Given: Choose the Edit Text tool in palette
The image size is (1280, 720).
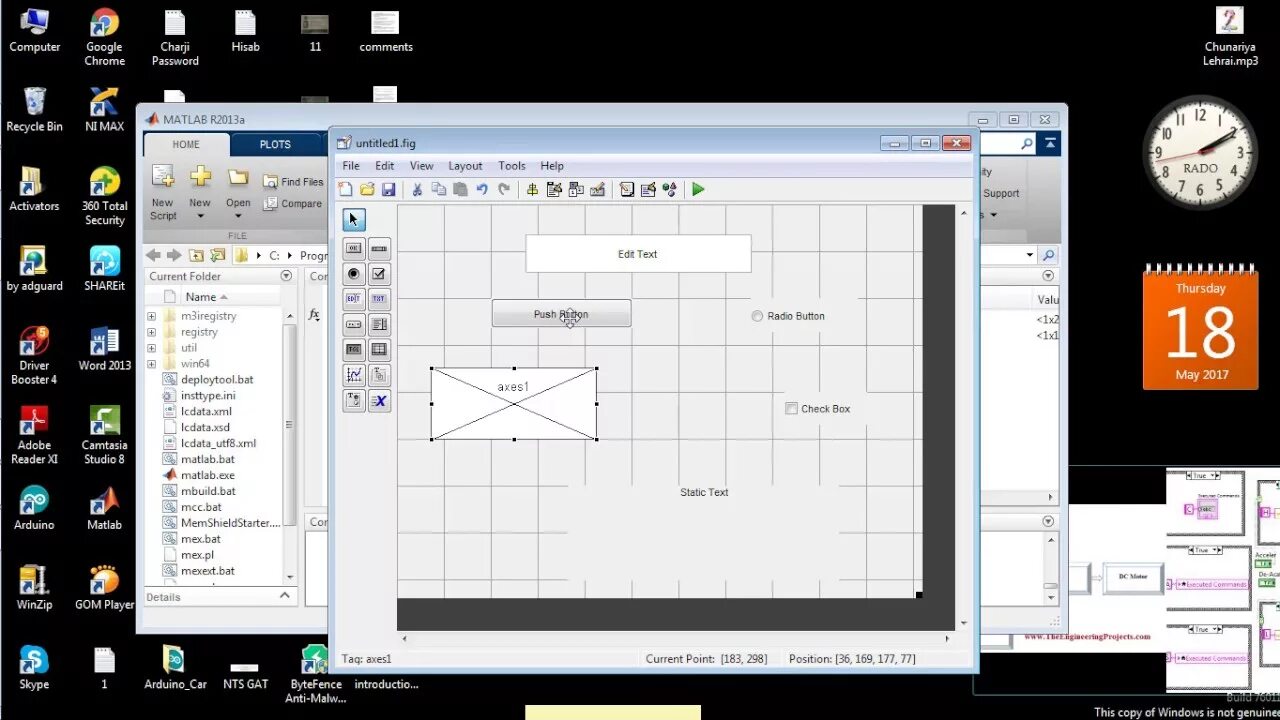Looking at the screenshot, I should [x=354, y=299].
